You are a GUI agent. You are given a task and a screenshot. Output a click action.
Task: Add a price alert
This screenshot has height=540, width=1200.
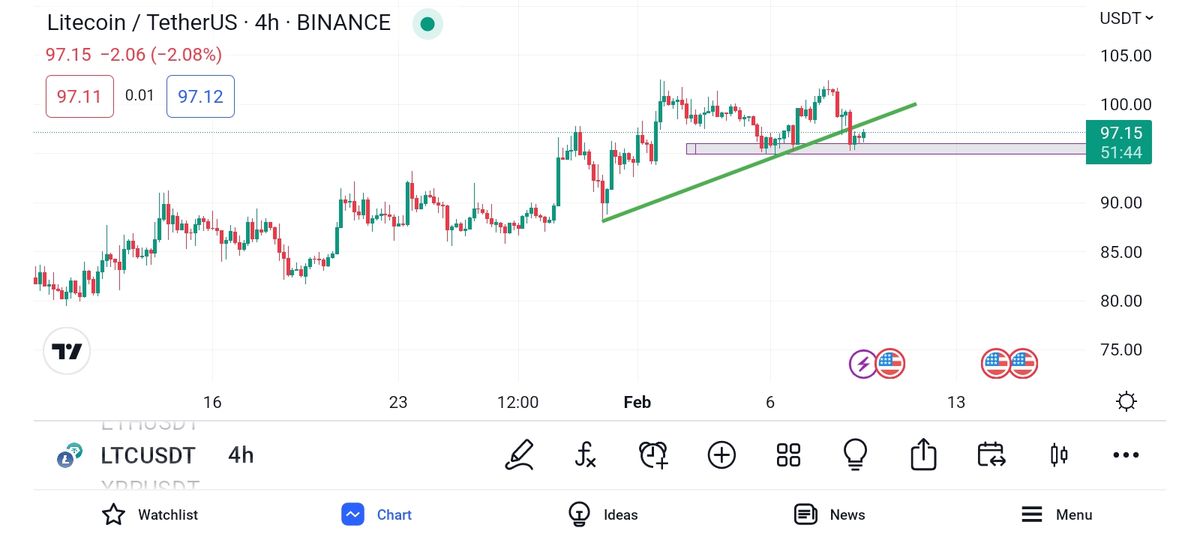click(x=653, y=455)
